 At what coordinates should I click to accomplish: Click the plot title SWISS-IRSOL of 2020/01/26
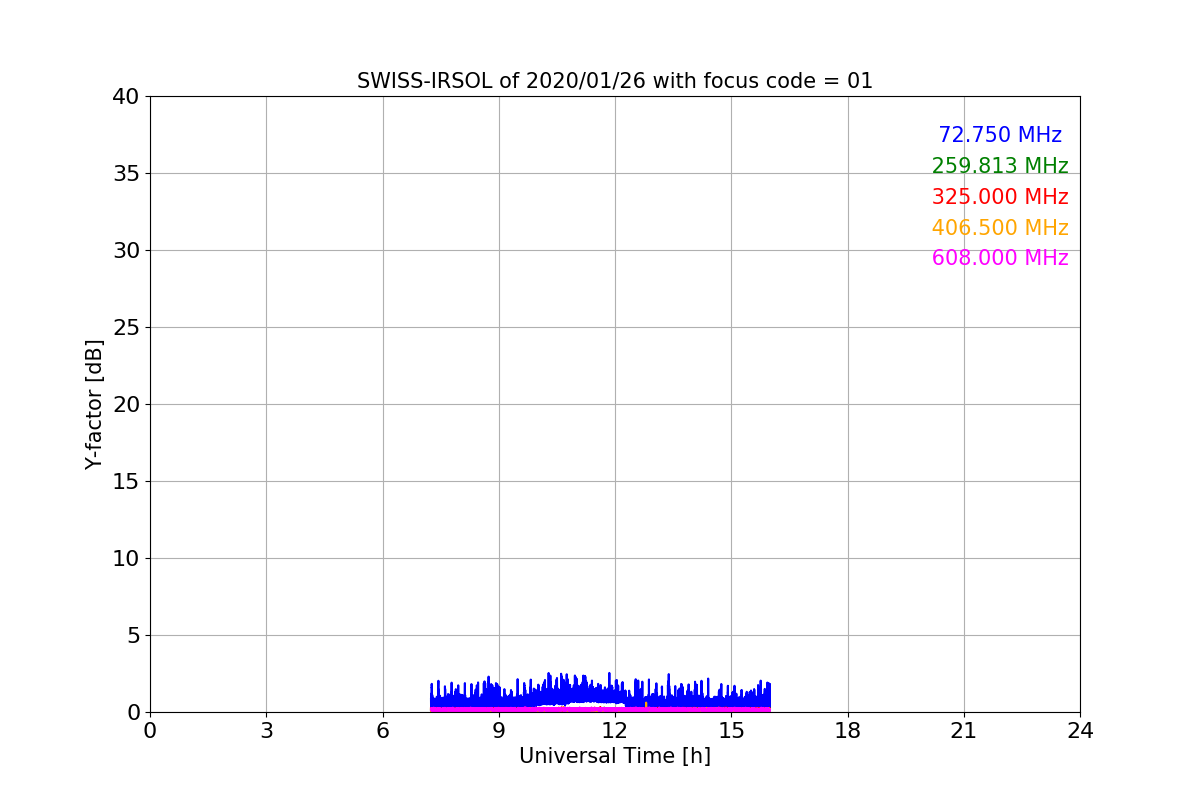coord(615,81)
